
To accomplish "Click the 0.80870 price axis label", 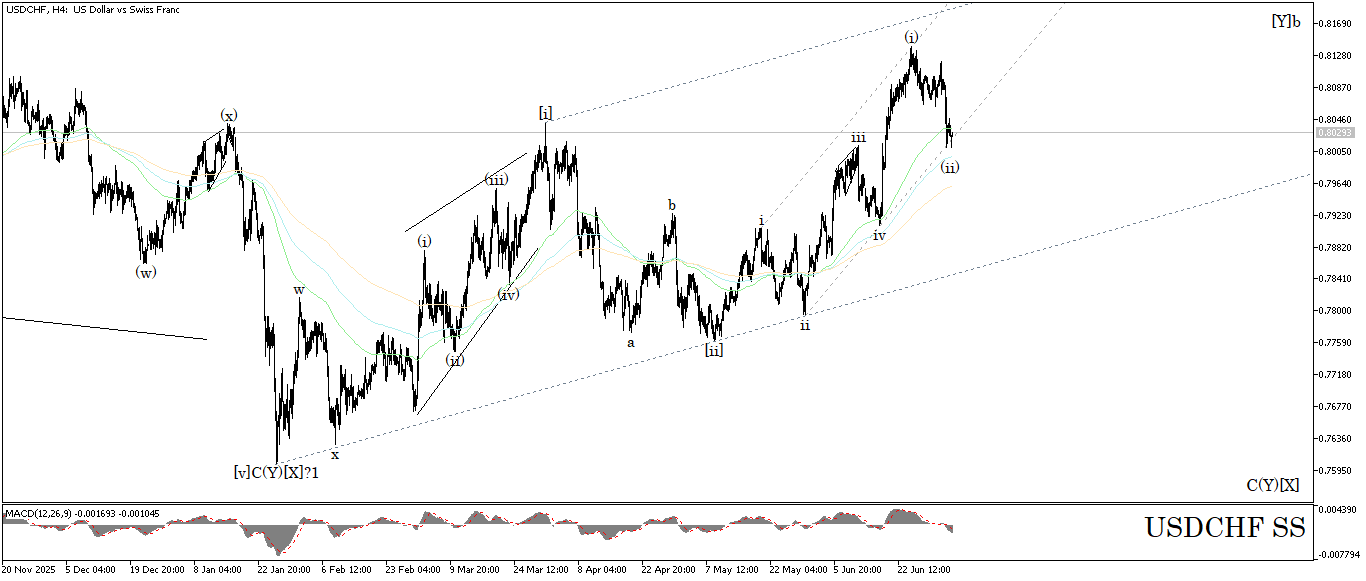I will (x=1335, y=87).
